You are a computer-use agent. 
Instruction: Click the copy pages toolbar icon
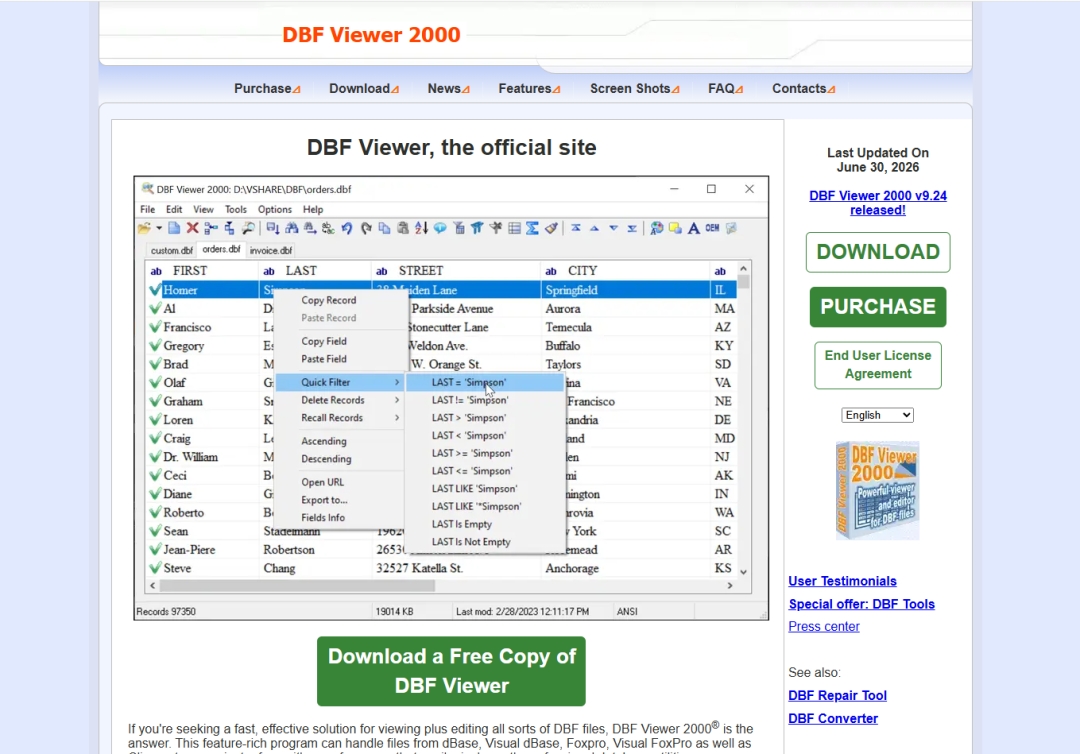click(384, 228)
